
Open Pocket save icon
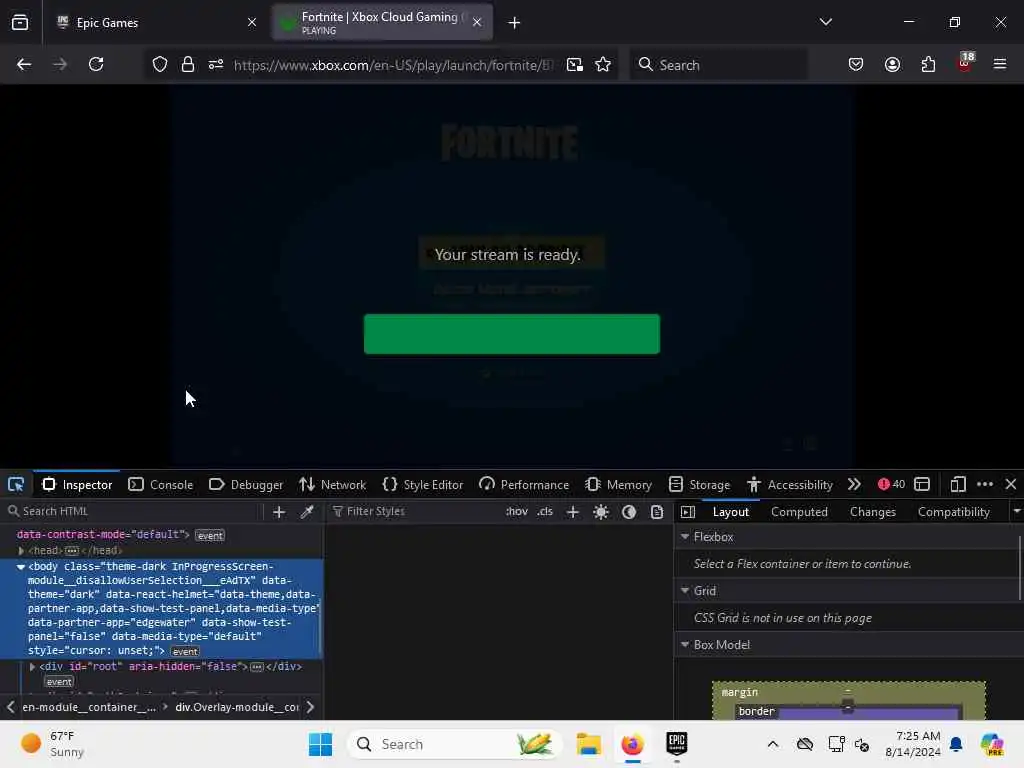(856, 64)
